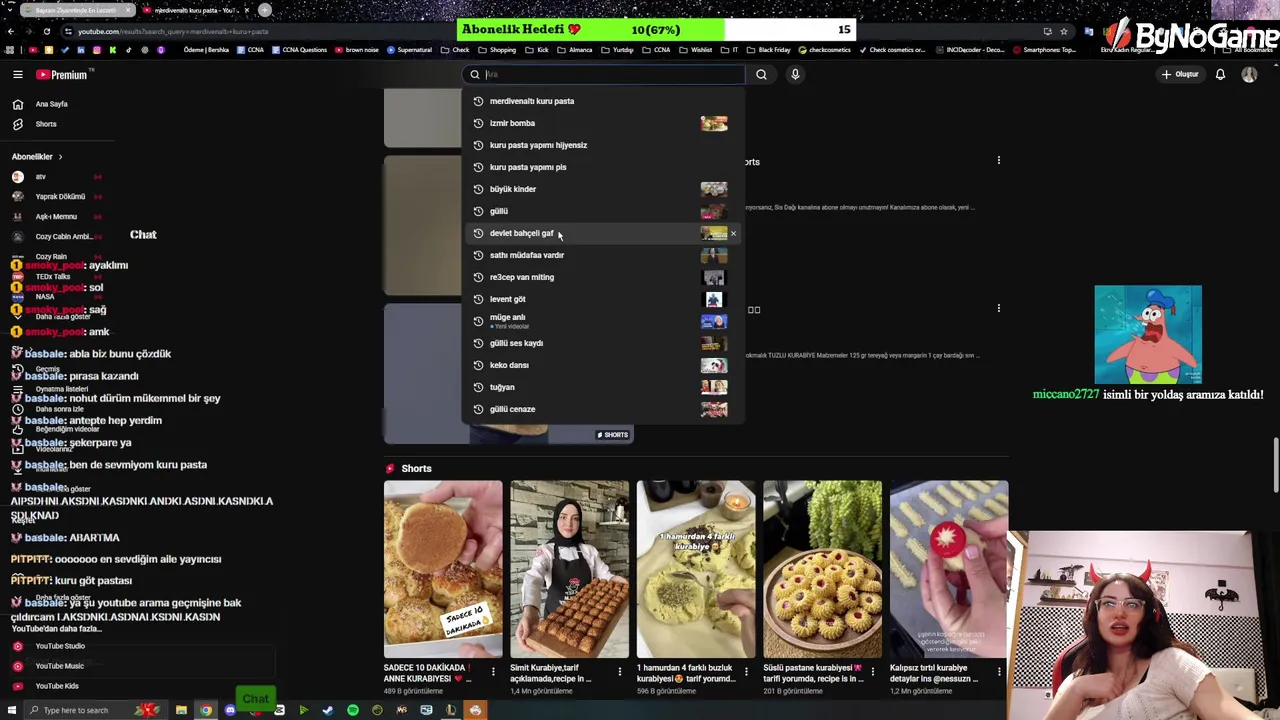Reload the page in Chrome

tap(46, 31)
